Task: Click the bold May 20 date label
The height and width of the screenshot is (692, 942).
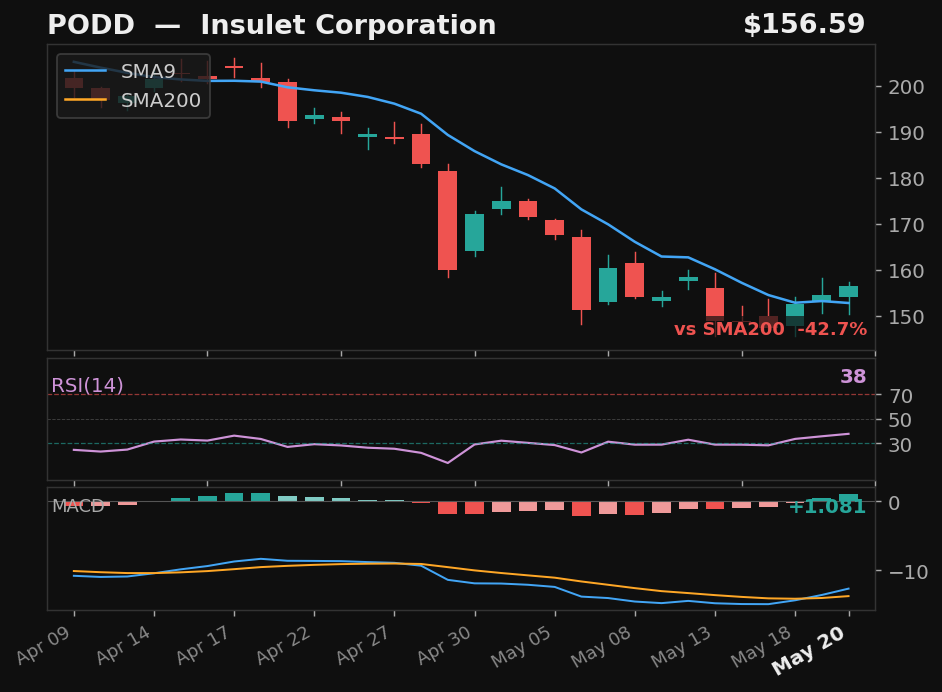Action: click(810, 649)
